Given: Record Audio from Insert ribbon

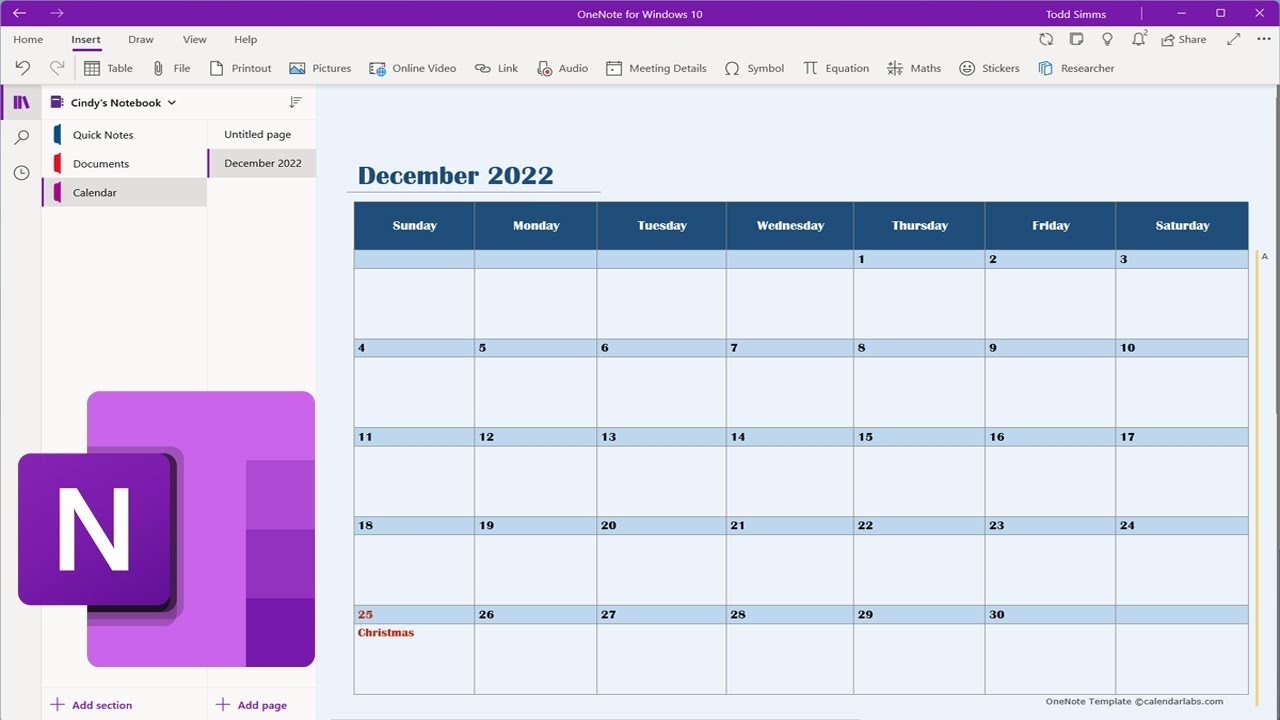Looking at the screenshot, I should coord(562,68).
